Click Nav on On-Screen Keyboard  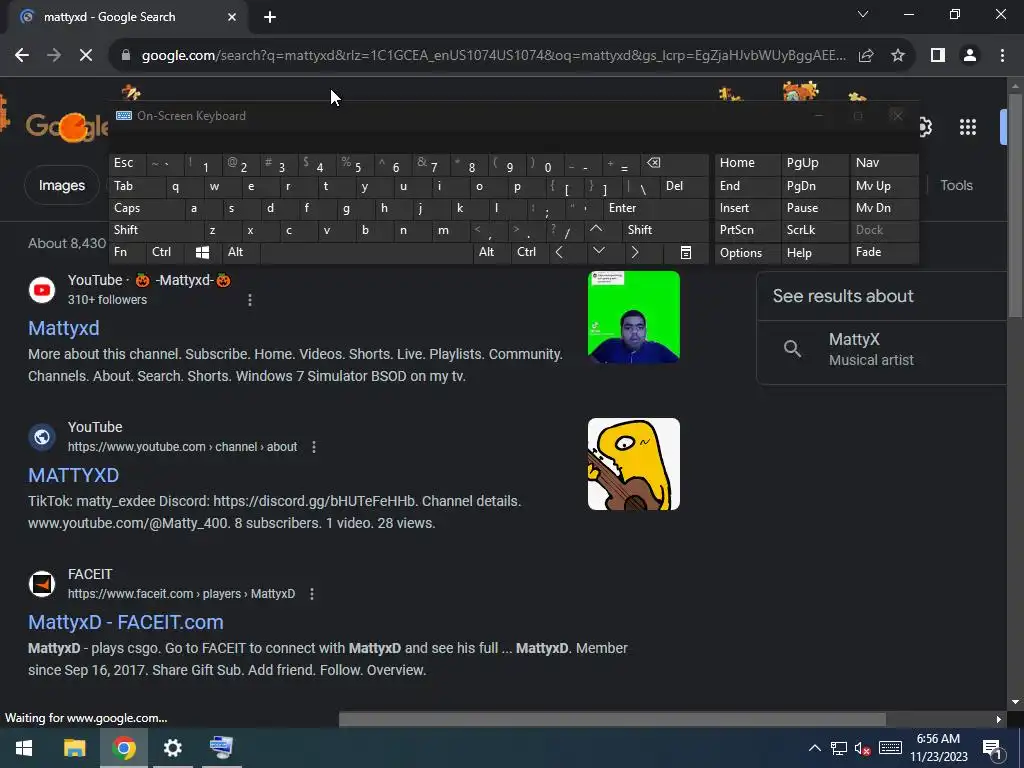pos(884,163)
